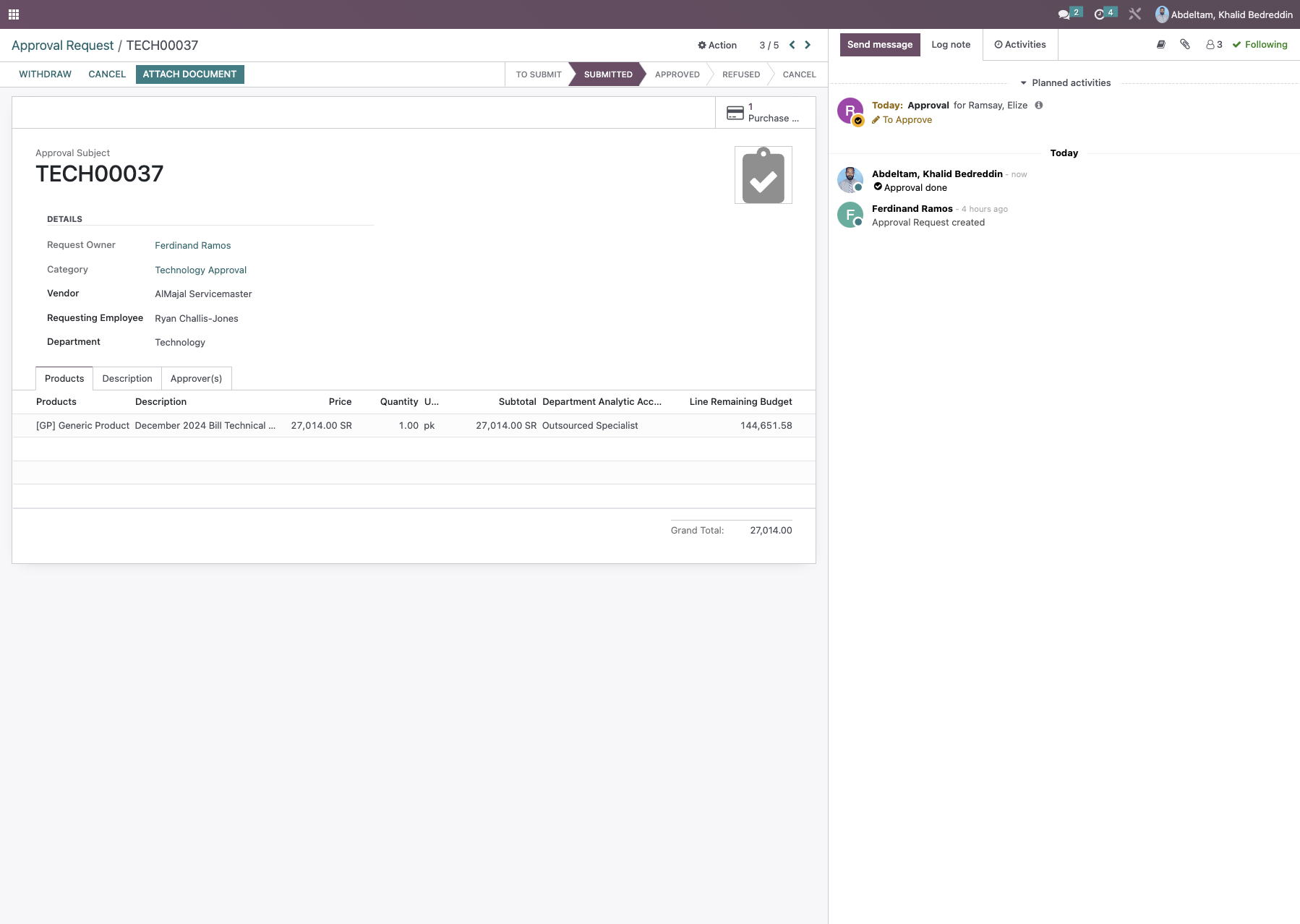The width and height of the screenshot is (1300, 924).
Task: Click the Cancel action button
Action: tap(107, 74)
